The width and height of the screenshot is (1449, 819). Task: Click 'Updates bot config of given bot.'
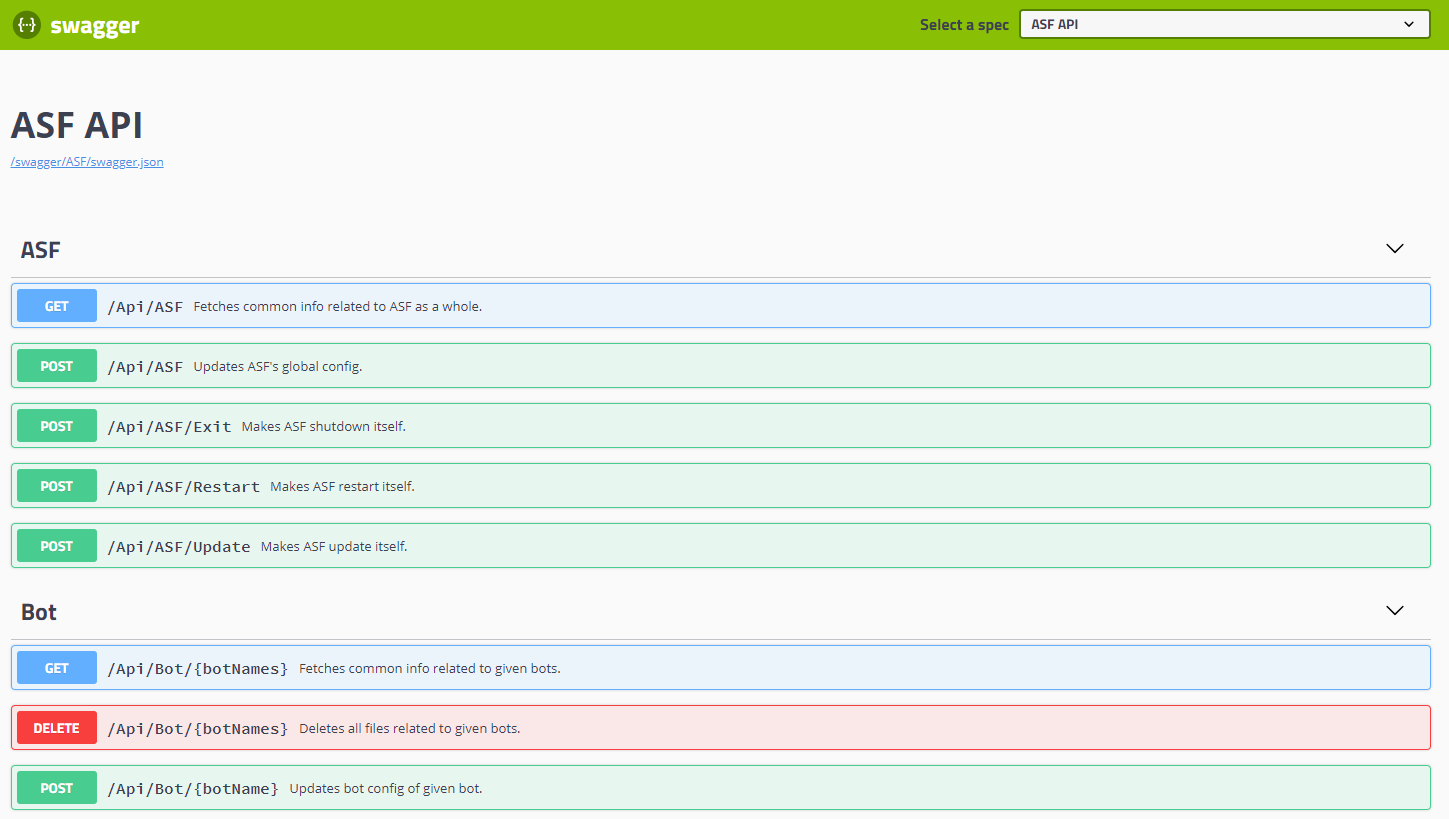(386, 789)
